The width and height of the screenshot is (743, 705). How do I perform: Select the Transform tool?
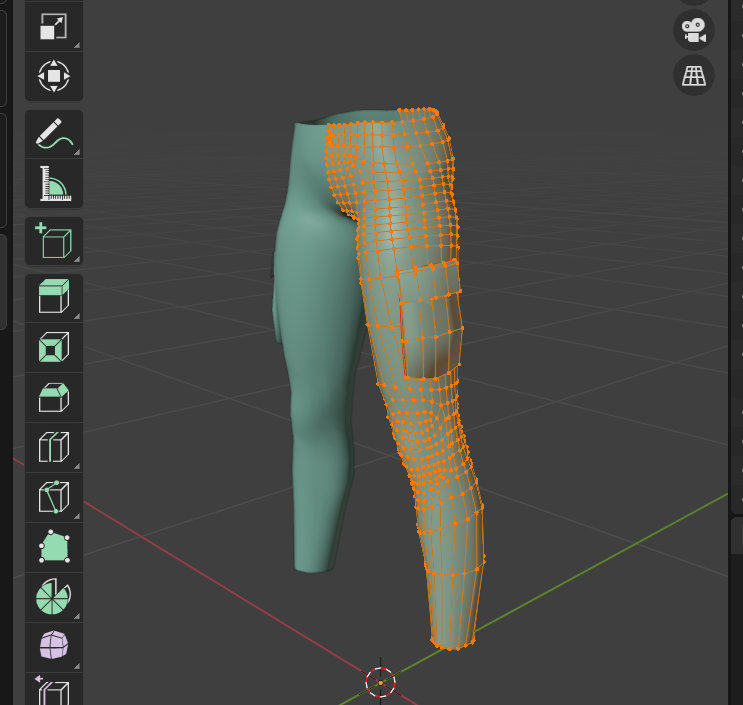click(54, 76)
